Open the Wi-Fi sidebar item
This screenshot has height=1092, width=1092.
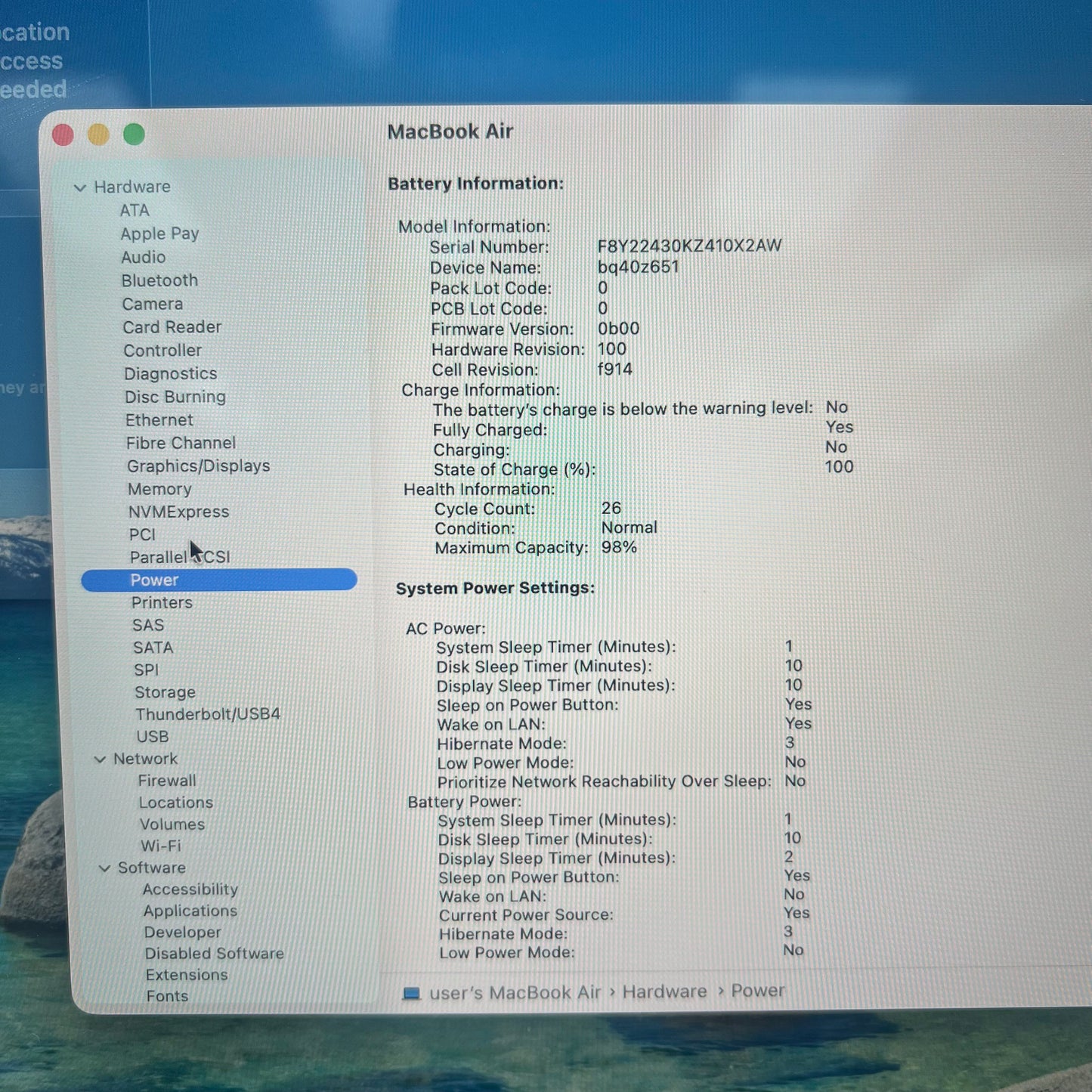[x=161, y=846]
